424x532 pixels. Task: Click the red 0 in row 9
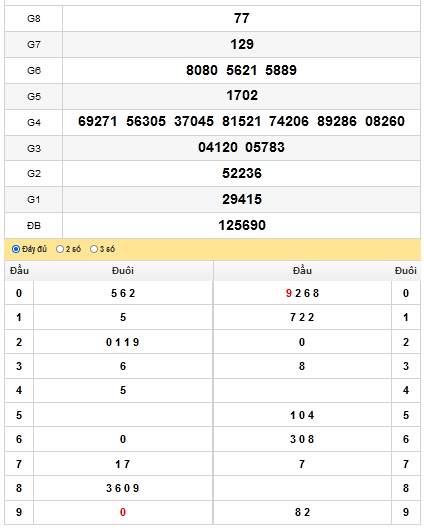pyautogui.click(x=123, y=512)
